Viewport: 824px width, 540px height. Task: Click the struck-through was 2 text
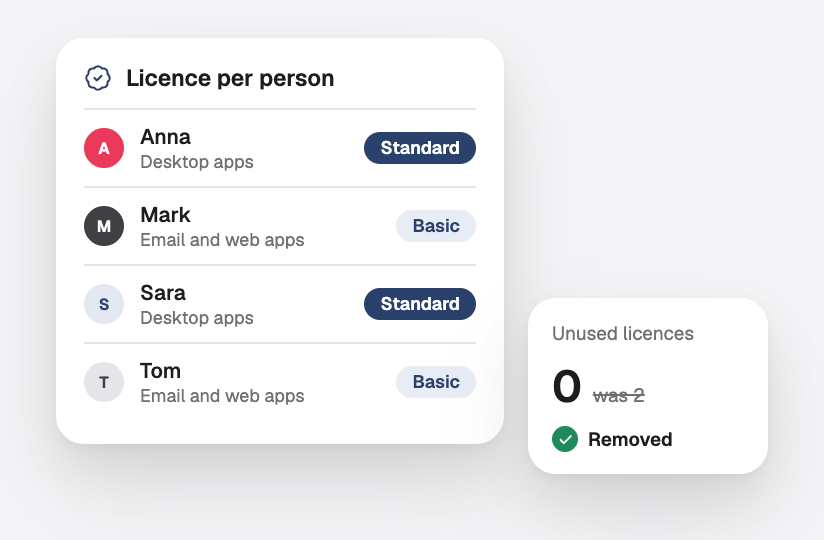(619, 395)
